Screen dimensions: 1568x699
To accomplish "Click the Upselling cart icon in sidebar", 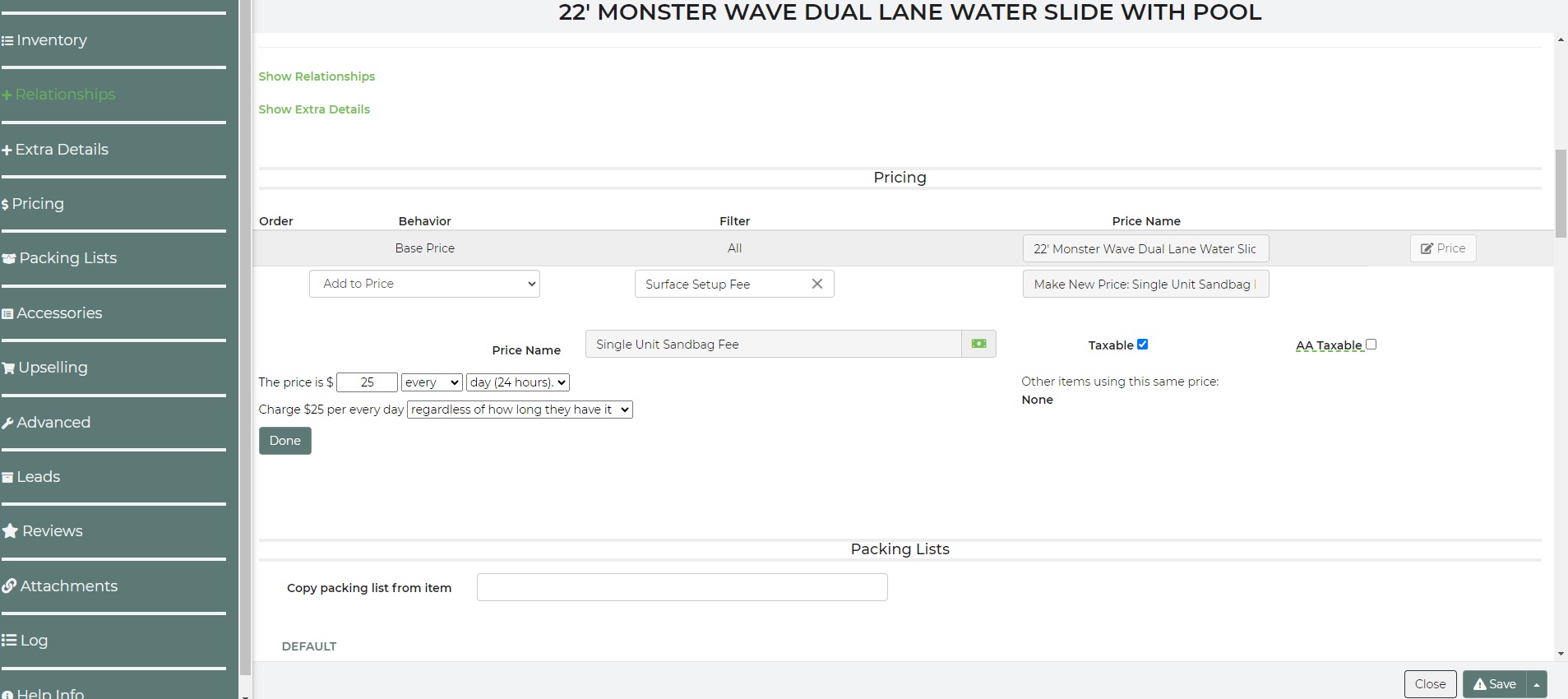I will (9, 368).
